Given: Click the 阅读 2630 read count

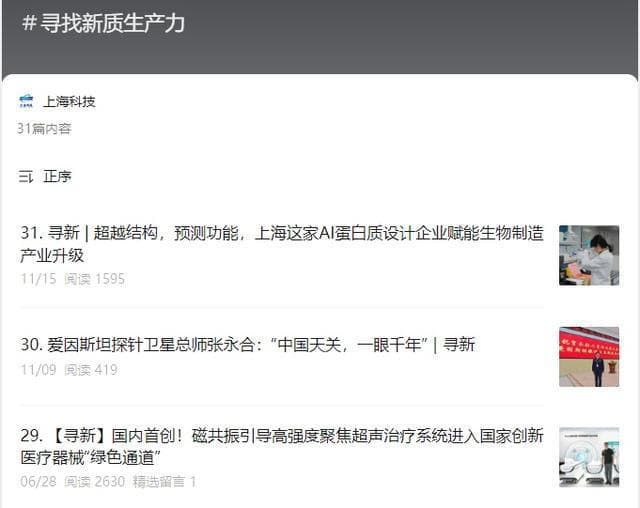Looking at the screenshot, I should tap(95, 481).
